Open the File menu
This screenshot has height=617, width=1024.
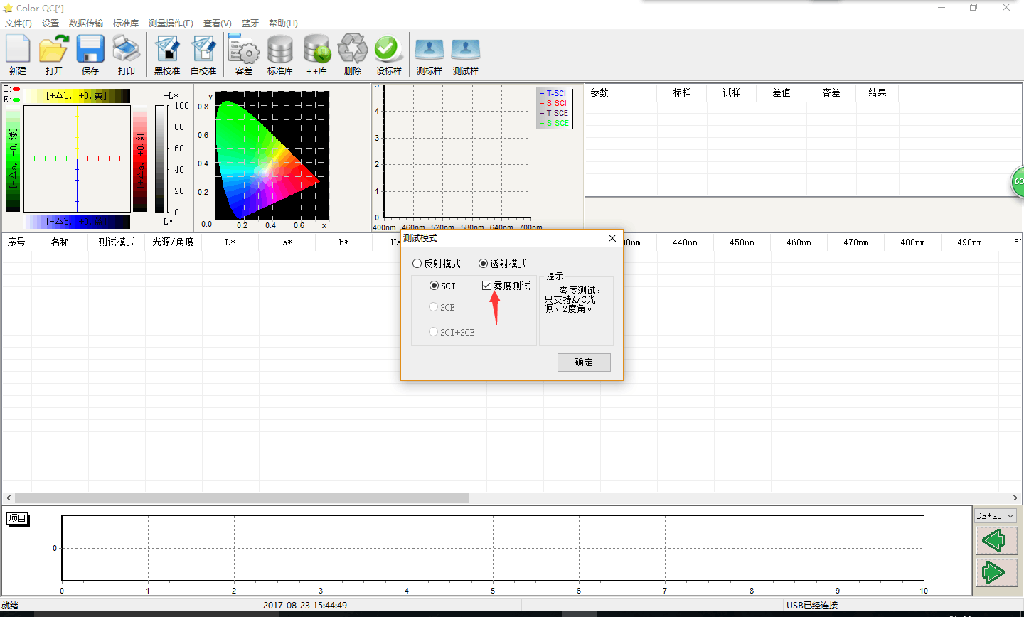click(x=17, y=22)
